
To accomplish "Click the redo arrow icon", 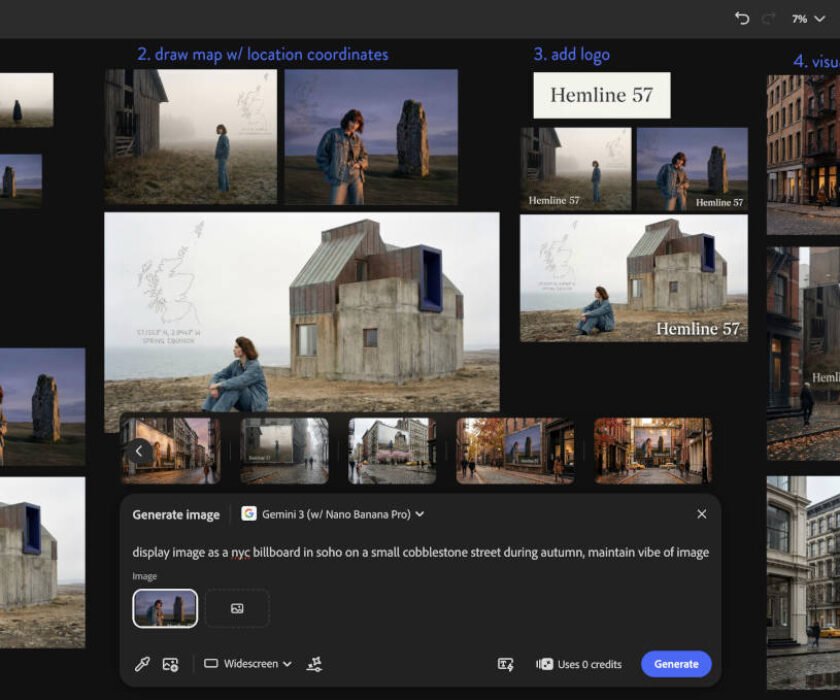I will [768, 18].
